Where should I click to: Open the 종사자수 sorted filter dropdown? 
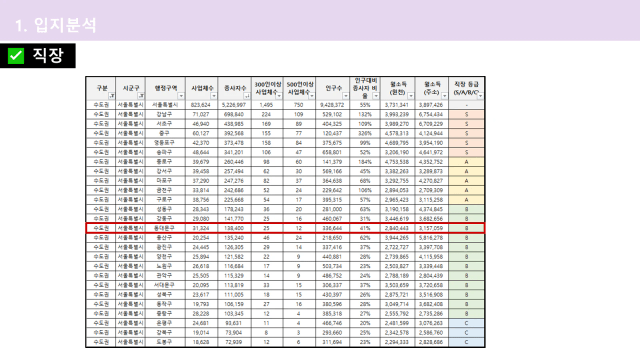click(247, 96)
